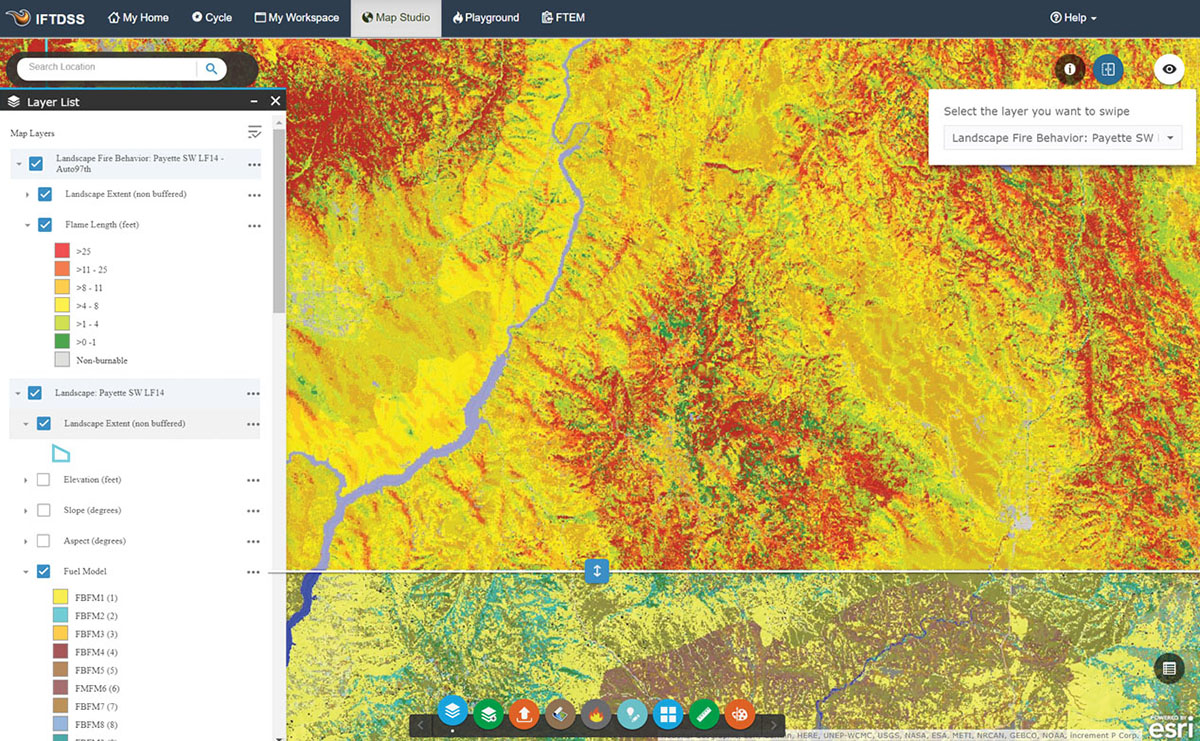Minimize the Layer List panel
Image resolution: width=1200 pixels, height=741 pixels.
tap(254, 102)
